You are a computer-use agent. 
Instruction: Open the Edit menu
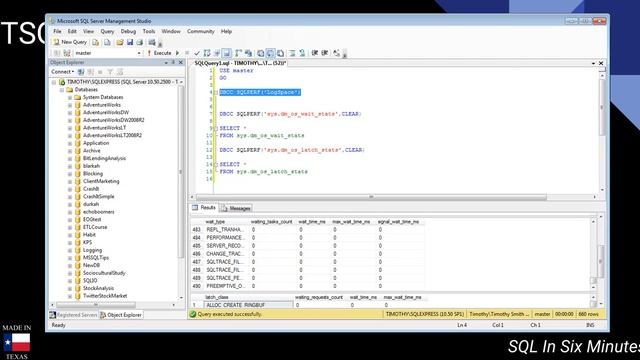72,31
